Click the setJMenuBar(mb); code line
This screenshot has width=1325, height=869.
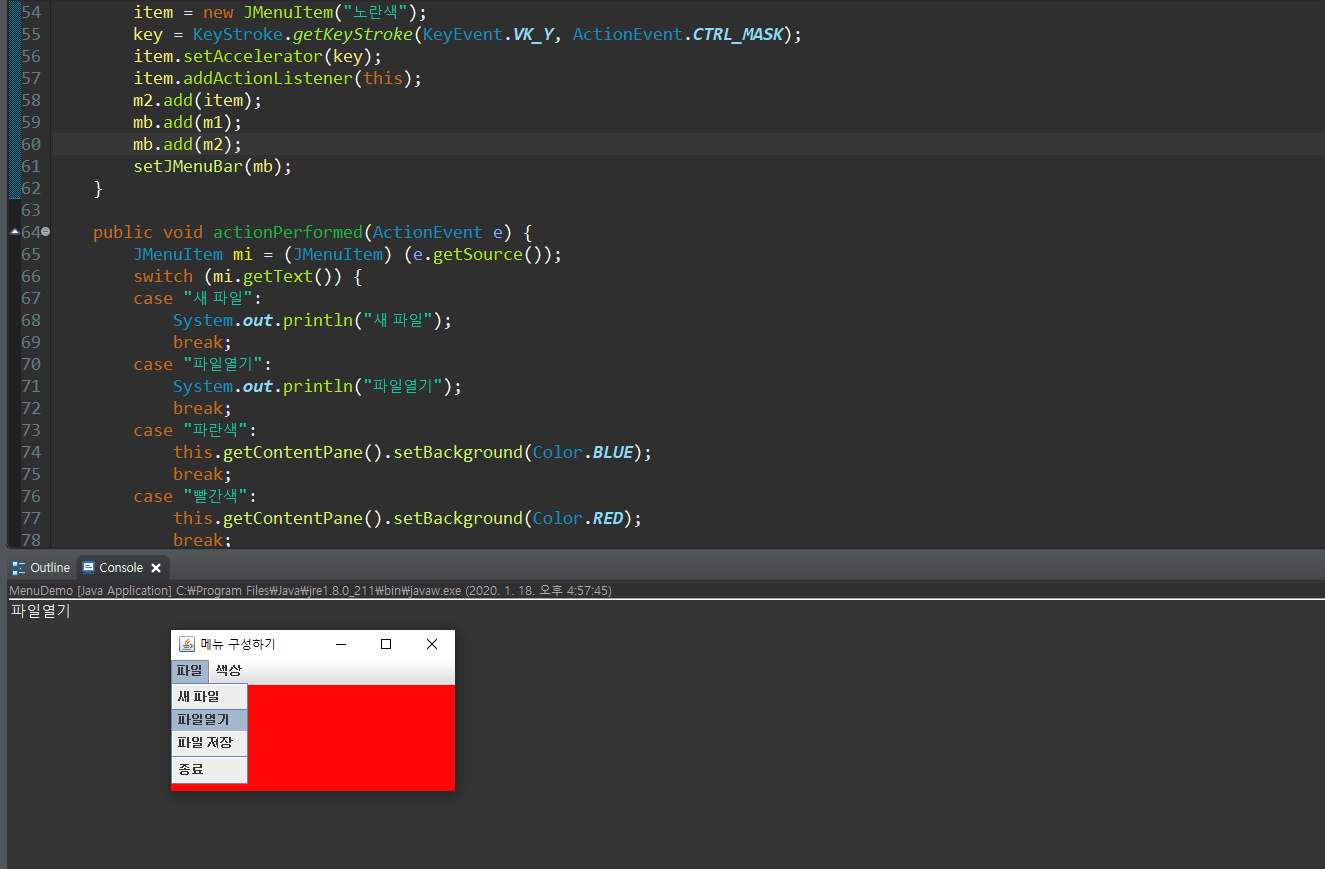point(213,166)
